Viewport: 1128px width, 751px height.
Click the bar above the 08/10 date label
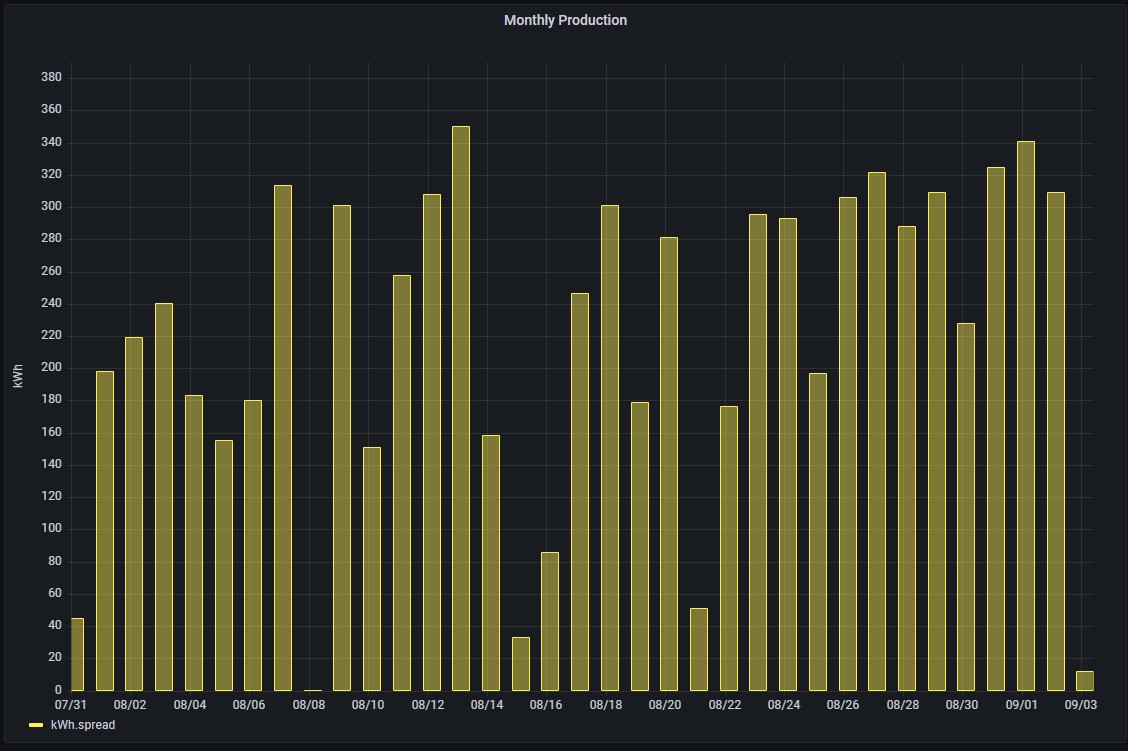tap(372, 568)
